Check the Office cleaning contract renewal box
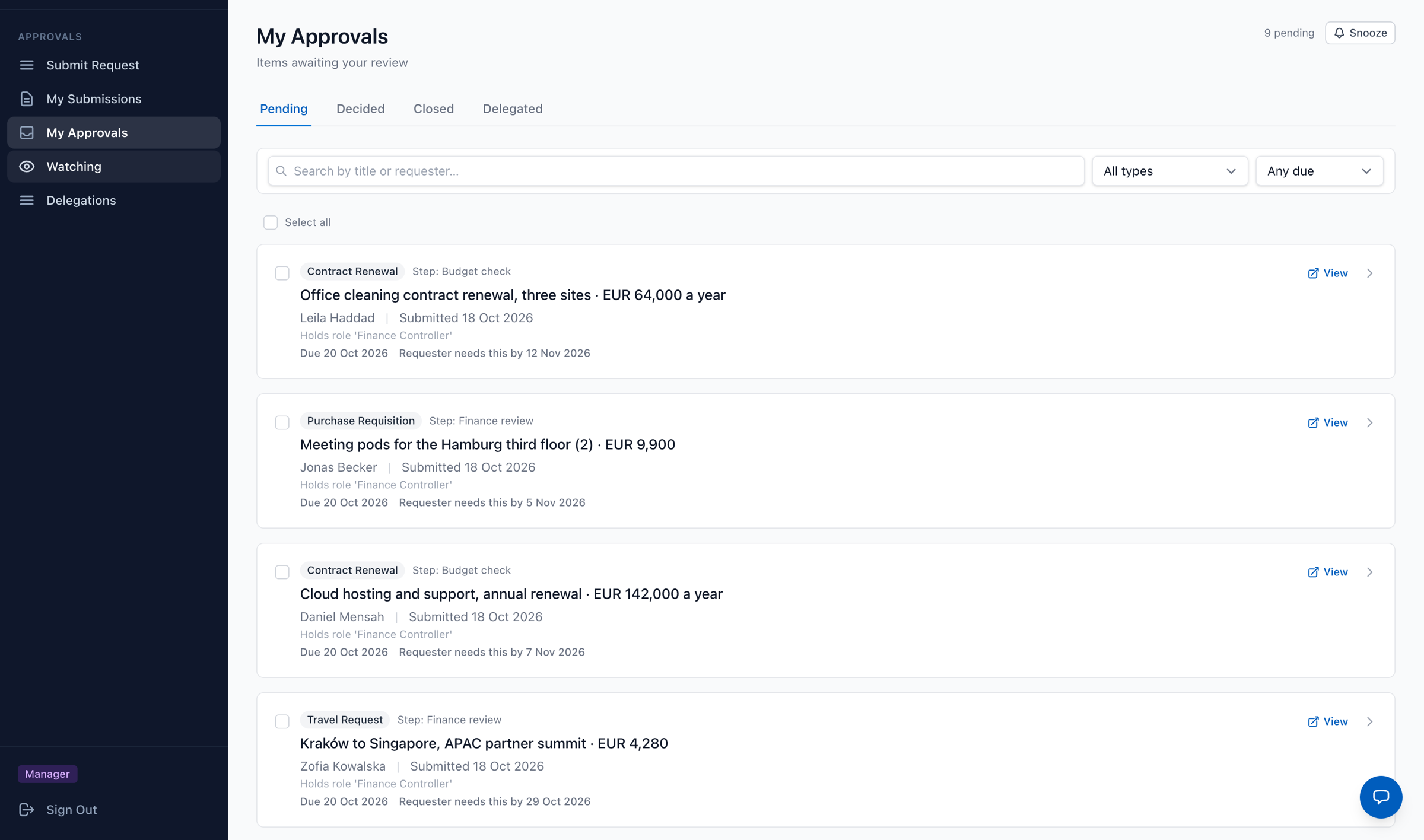Image resolution: width=1424 pixels, height=840 pixels. [x=282, y=273]
